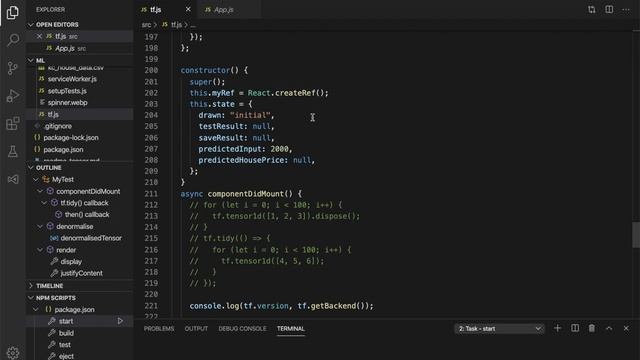Open the Extensions view

[x=13, y=123]
